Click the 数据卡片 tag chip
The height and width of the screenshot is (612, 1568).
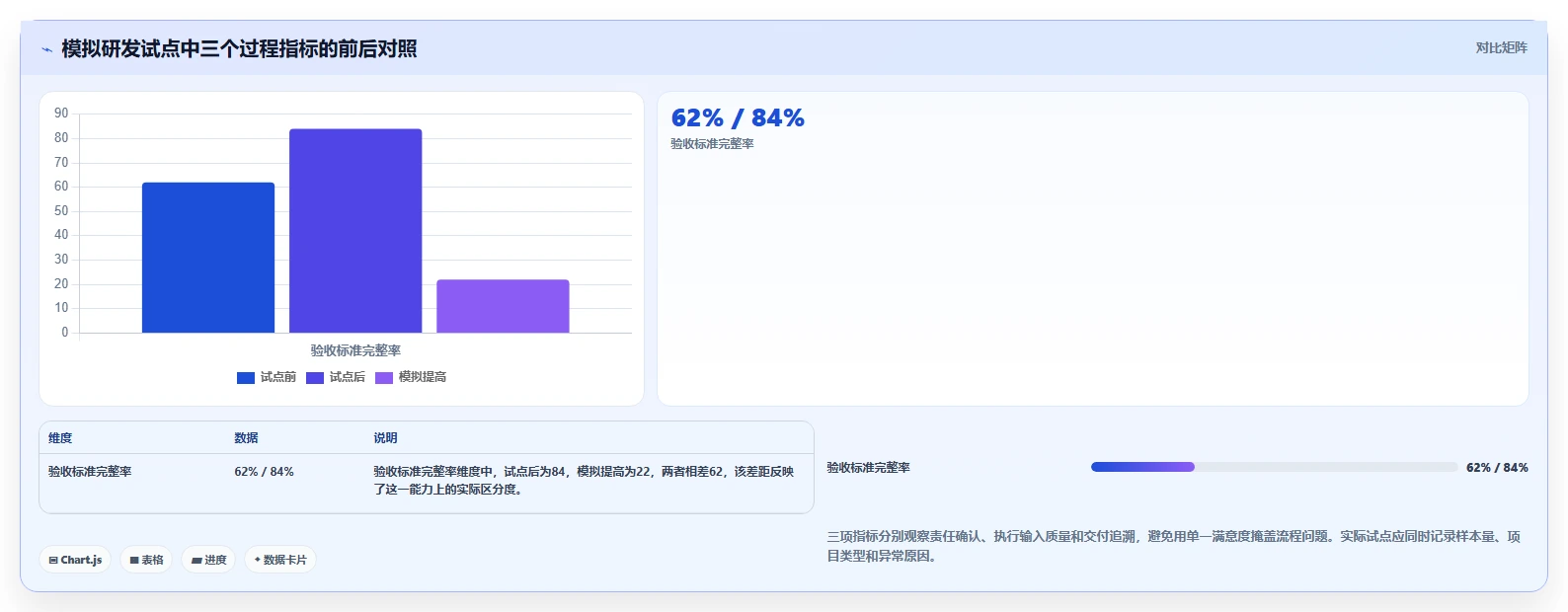[x=280, y=560]
